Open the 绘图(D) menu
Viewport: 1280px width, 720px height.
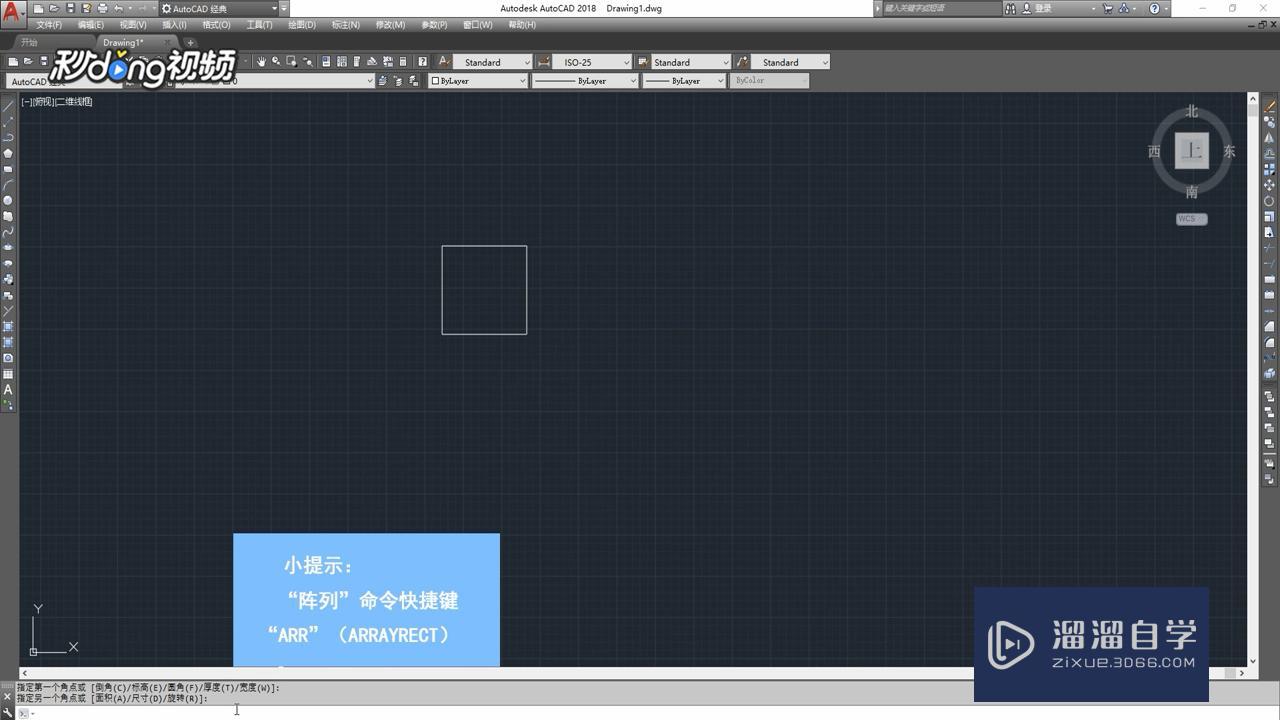tap(302, 25)
